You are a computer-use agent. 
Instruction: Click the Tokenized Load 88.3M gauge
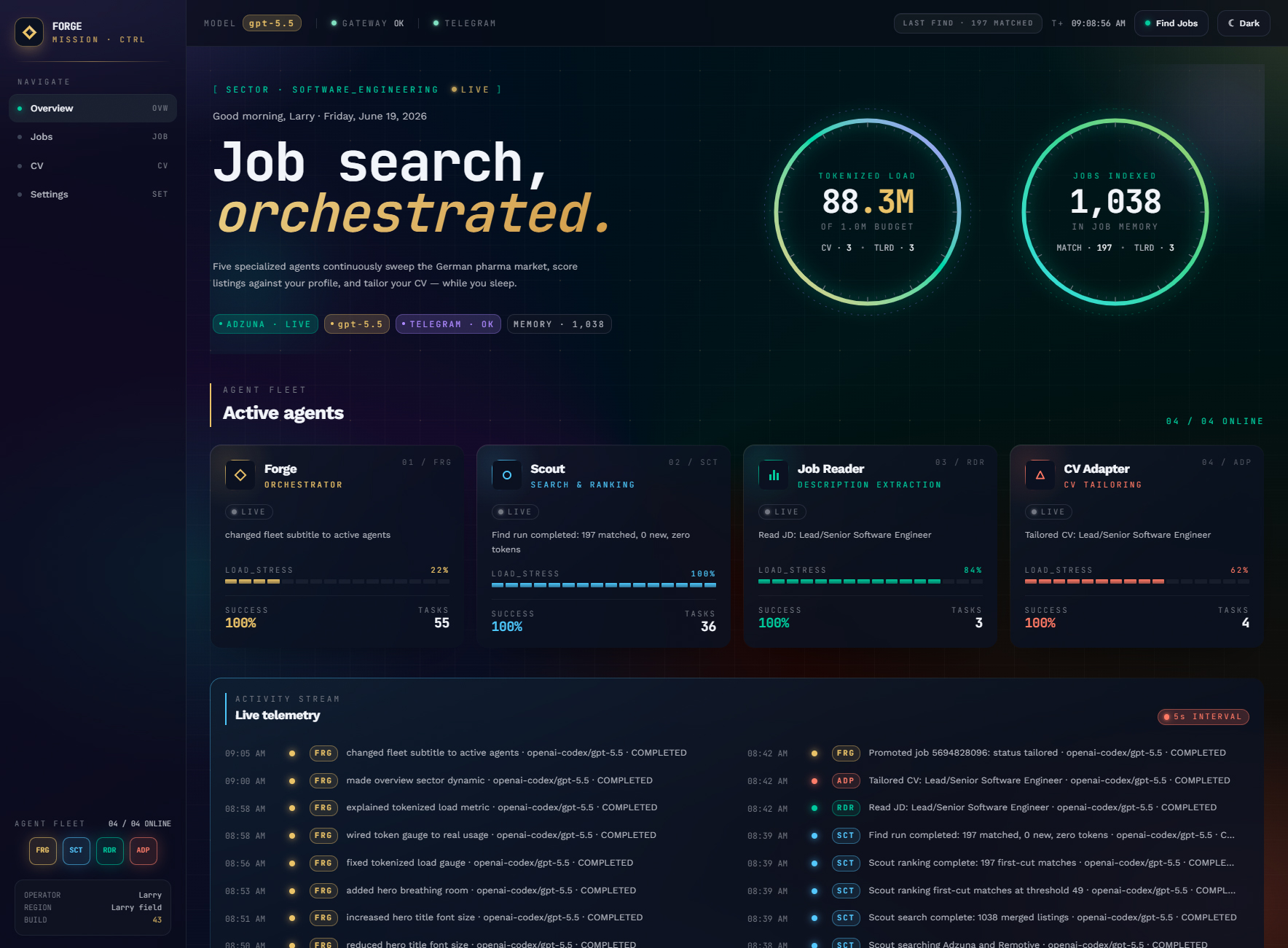pyautogui.click(x=868, y=212)
